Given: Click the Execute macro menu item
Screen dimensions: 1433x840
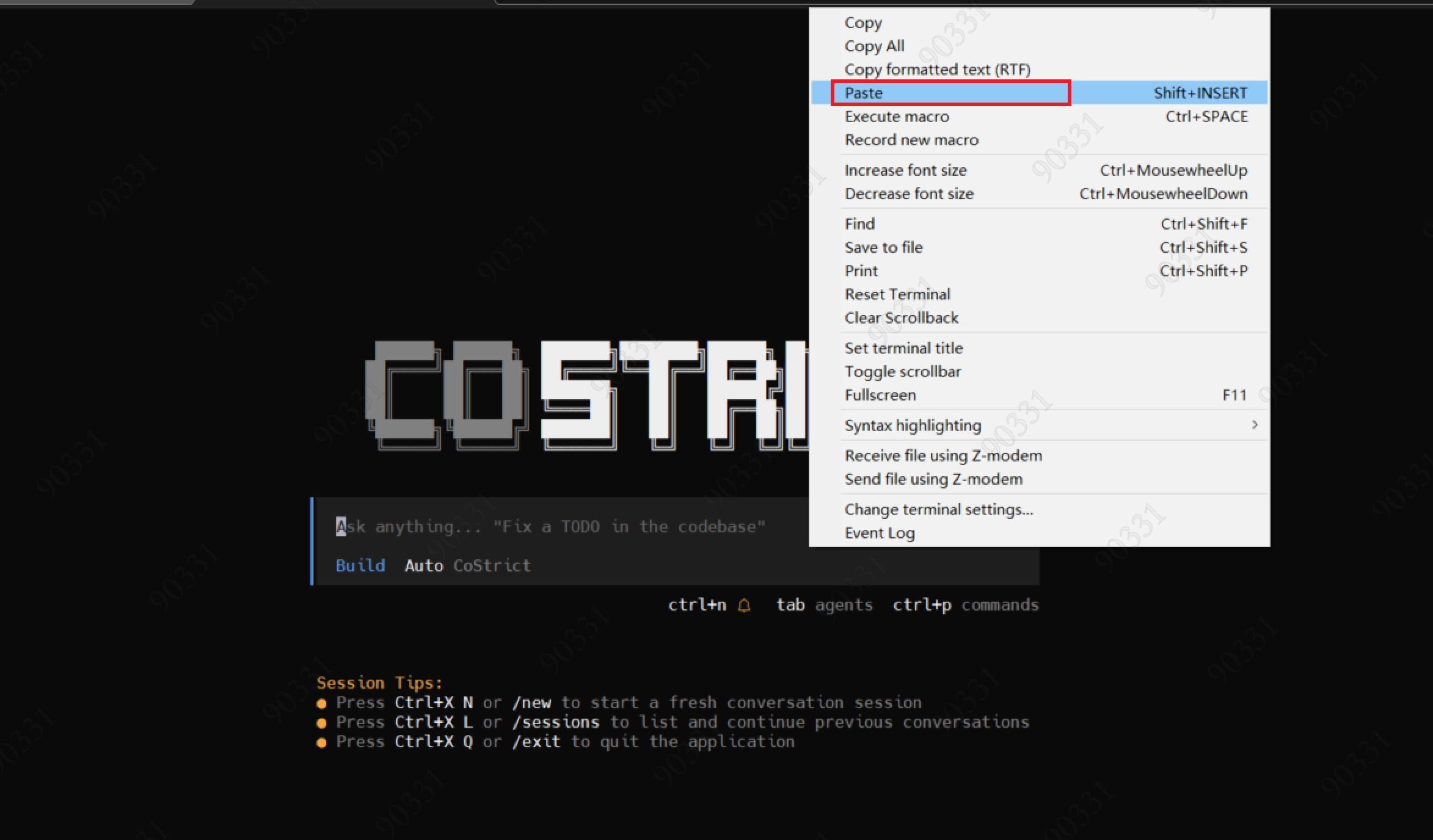Looking at the screenshot, I should click(897, 117).
